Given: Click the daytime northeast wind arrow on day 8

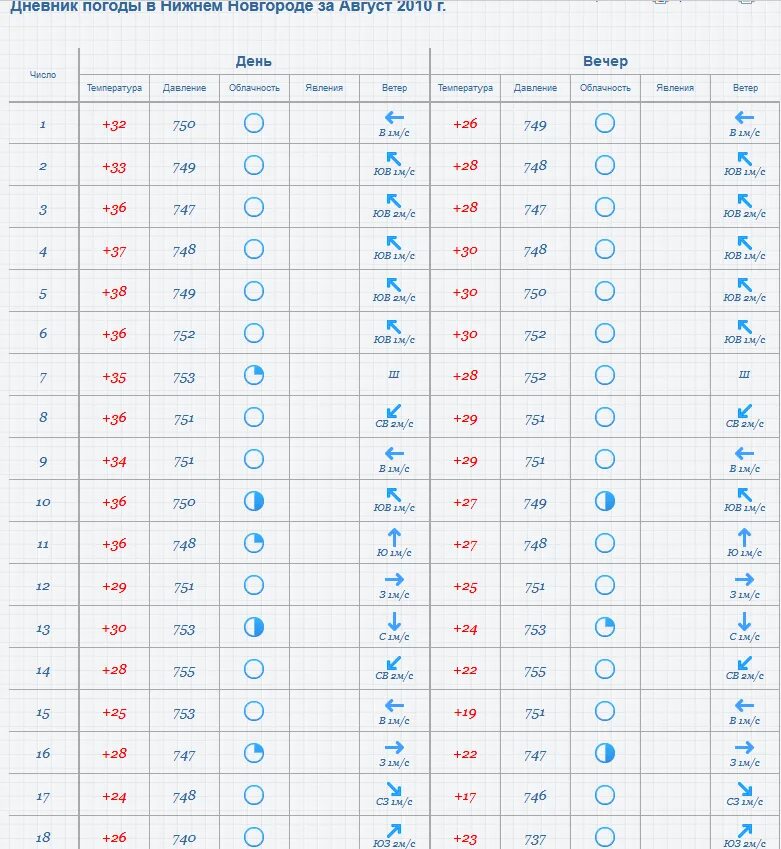Looking at the screenshot, I should [x=394, y=411].
